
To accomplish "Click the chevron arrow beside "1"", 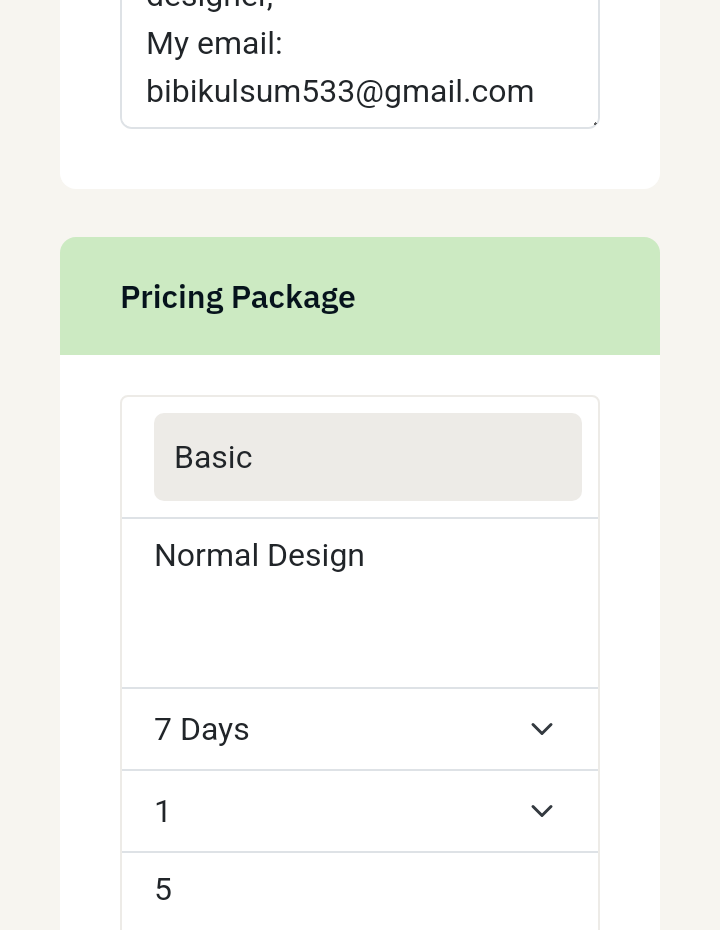I will (x=542, y=811).
